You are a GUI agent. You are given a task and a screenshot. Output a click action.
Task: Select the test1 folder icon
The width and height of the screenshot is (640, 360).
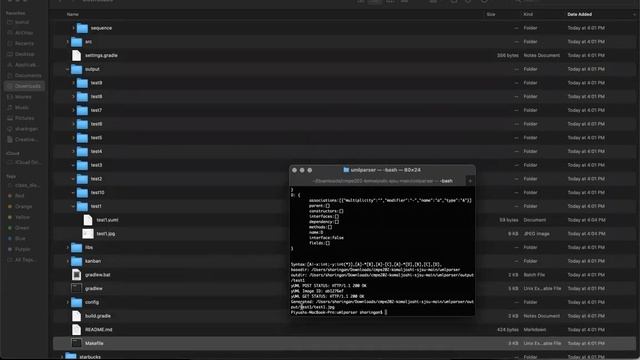coord(82,206)
